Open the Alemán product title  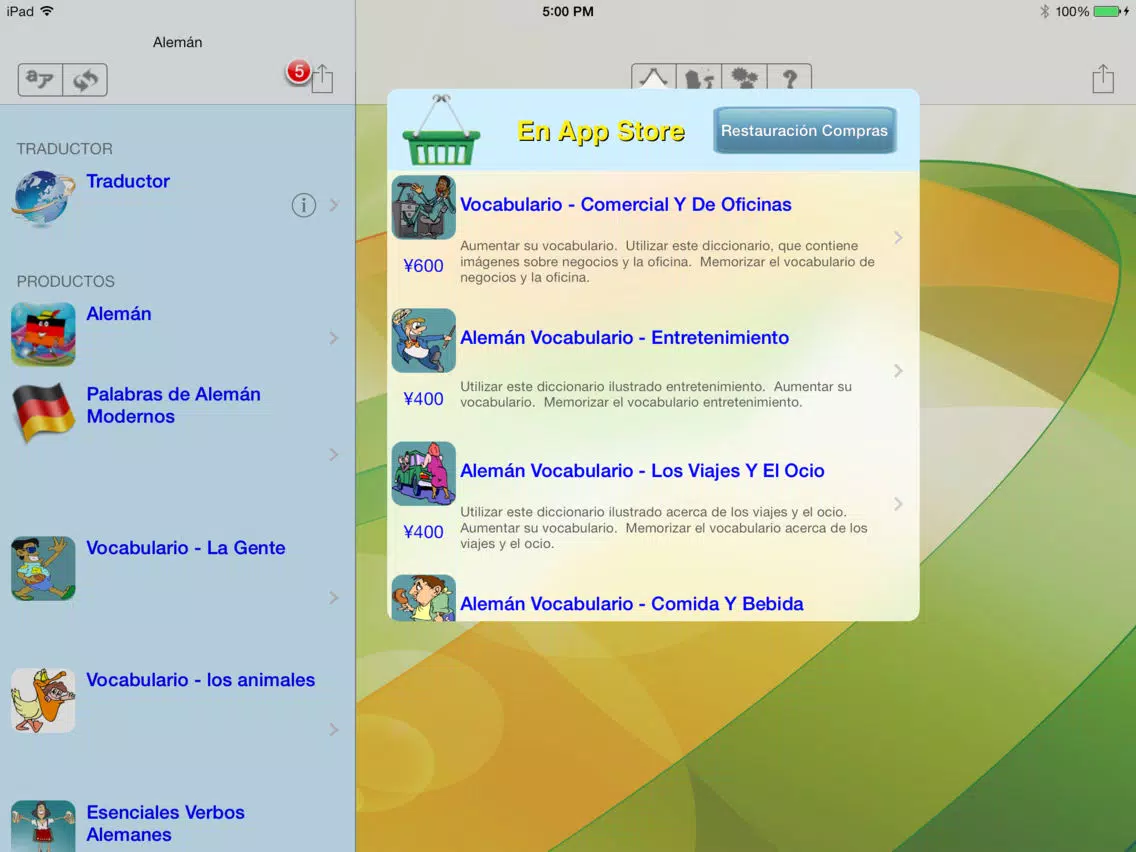[119, 314]
